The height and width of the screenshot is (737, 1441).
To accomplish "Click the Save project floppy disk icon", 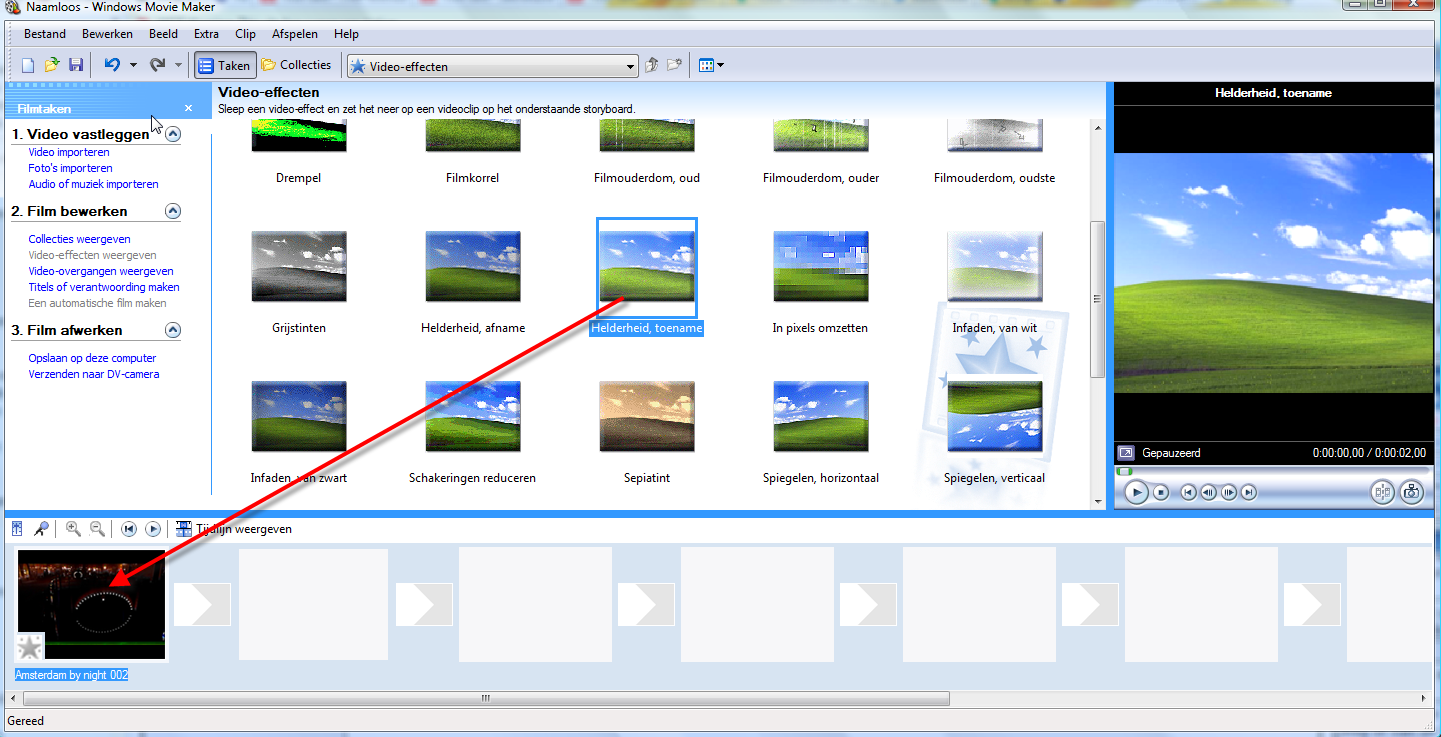I will tap(76, 66).
